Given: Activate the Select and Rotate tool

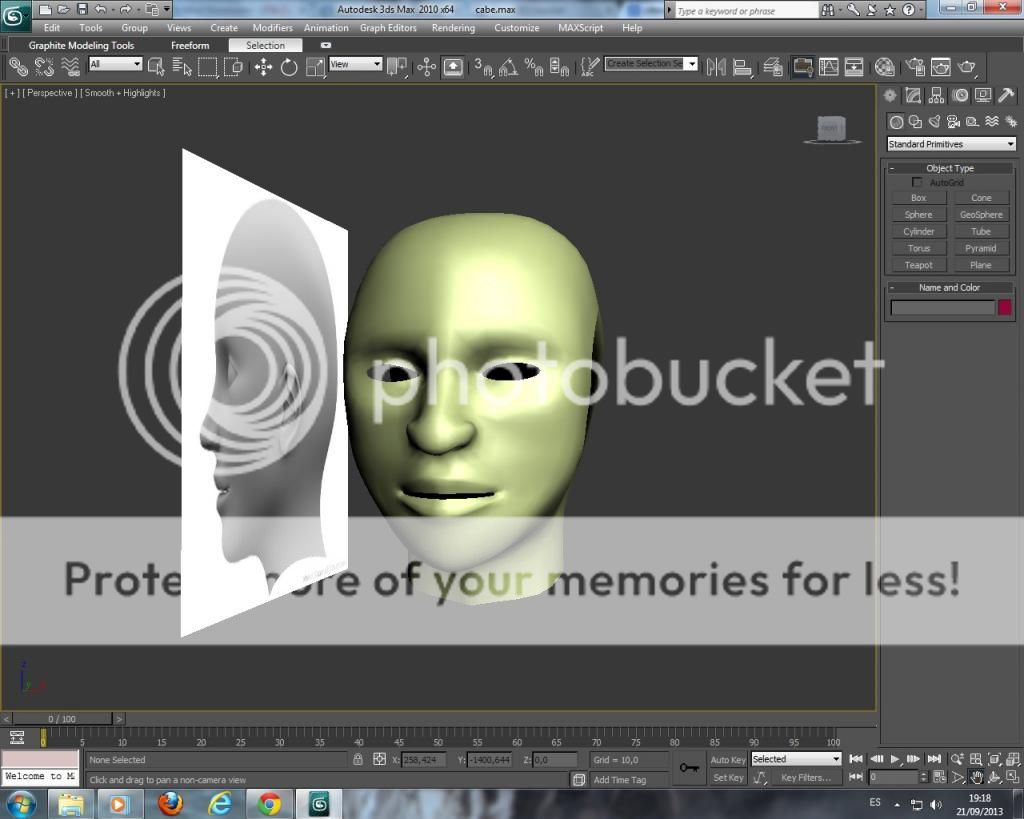Looking at the screenshot, I should point(289,67).
